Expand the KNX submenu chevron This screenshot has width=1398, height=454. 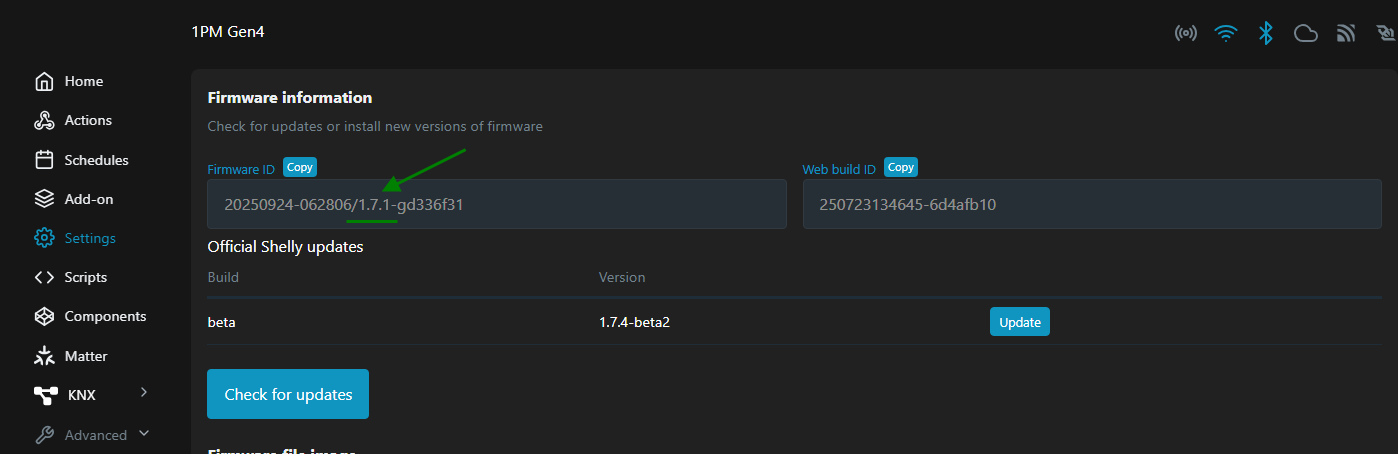click(144, 393)
